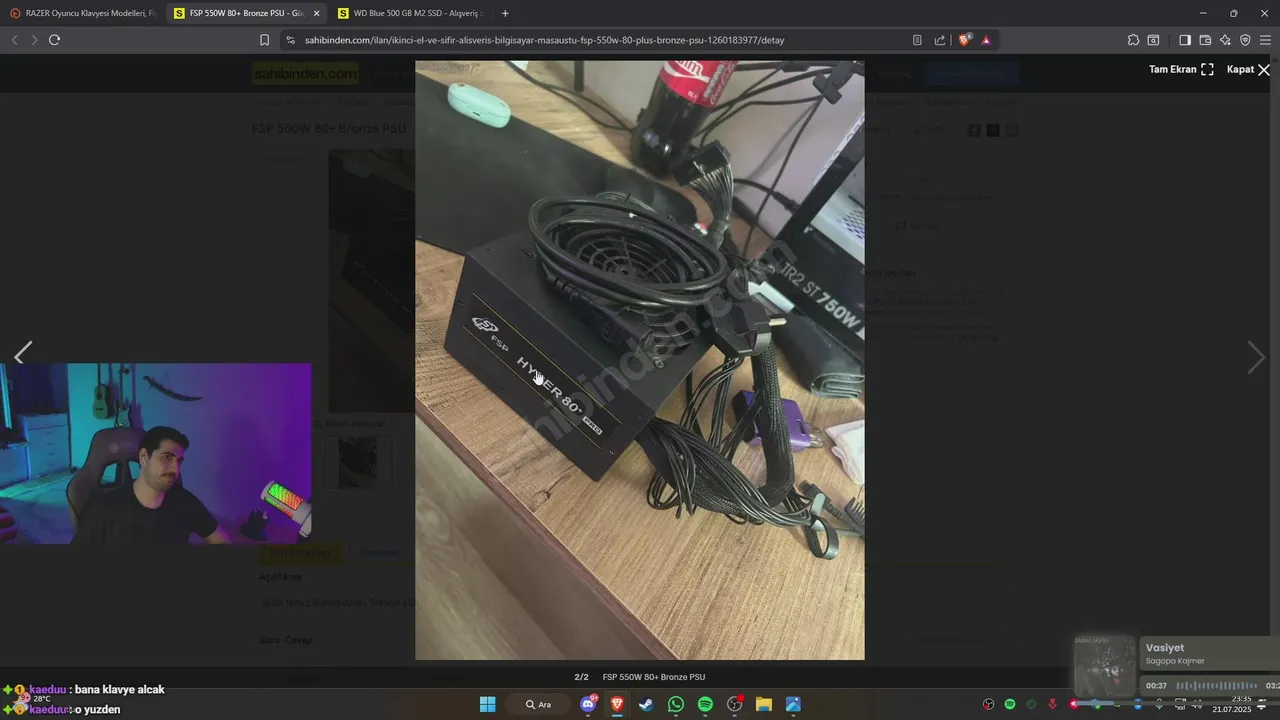The height and width of the screenshot is (720, 1280).
Task: Open the browser hamburger menu
Action: pyautogui.click(x=1265, y=40)
